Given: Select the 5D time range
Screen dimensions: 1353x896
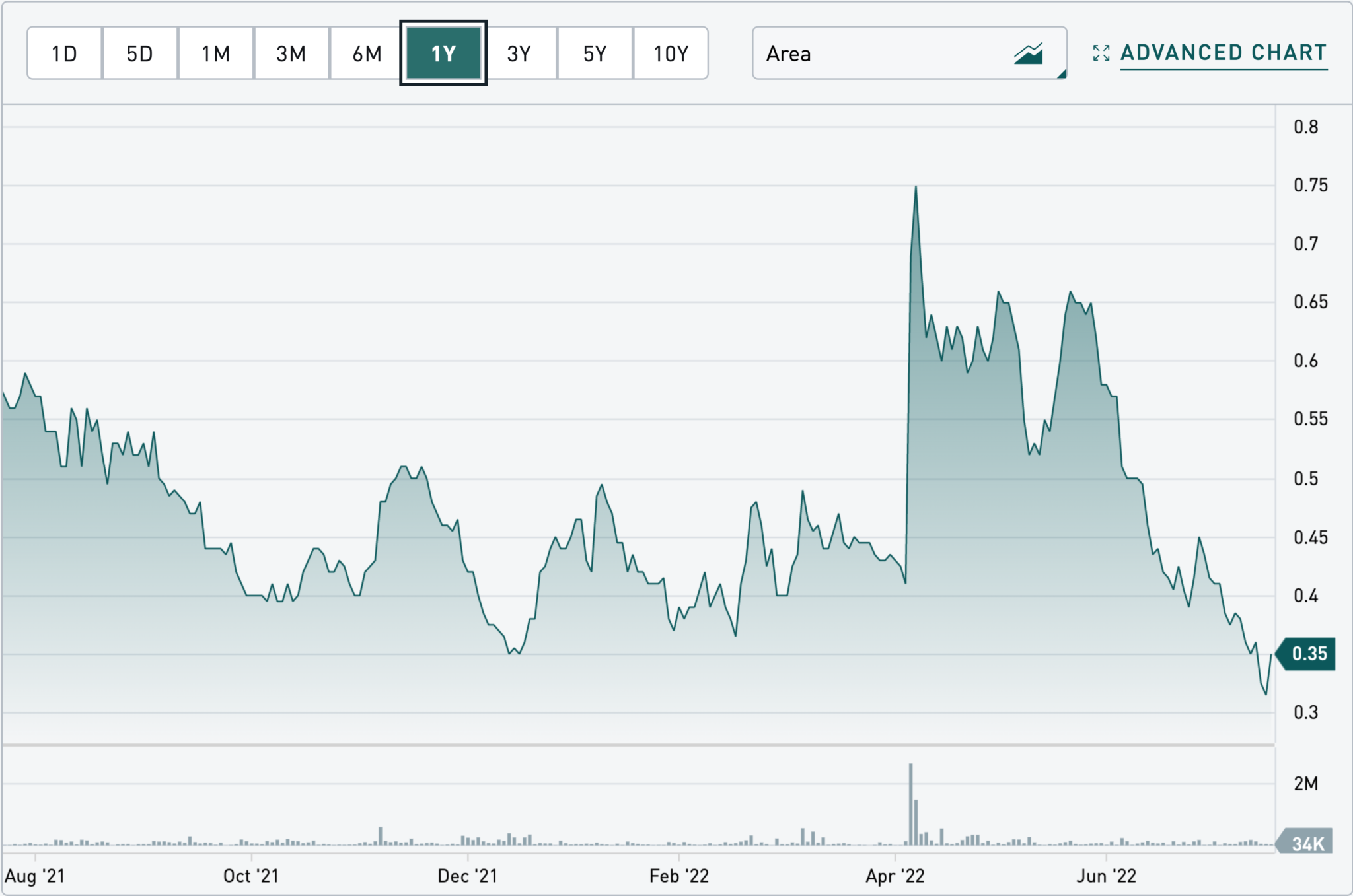Looking at the screenshot, I should tap(140, 53).
